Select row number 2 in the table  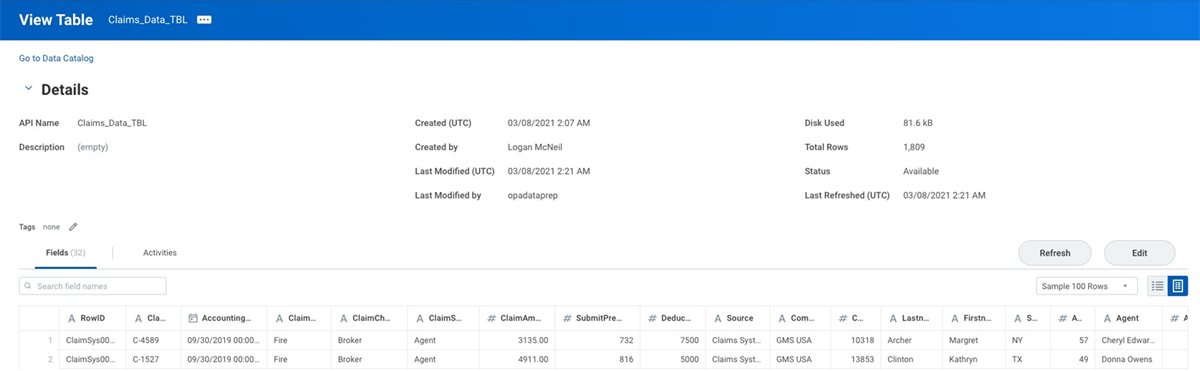point(49,359)
